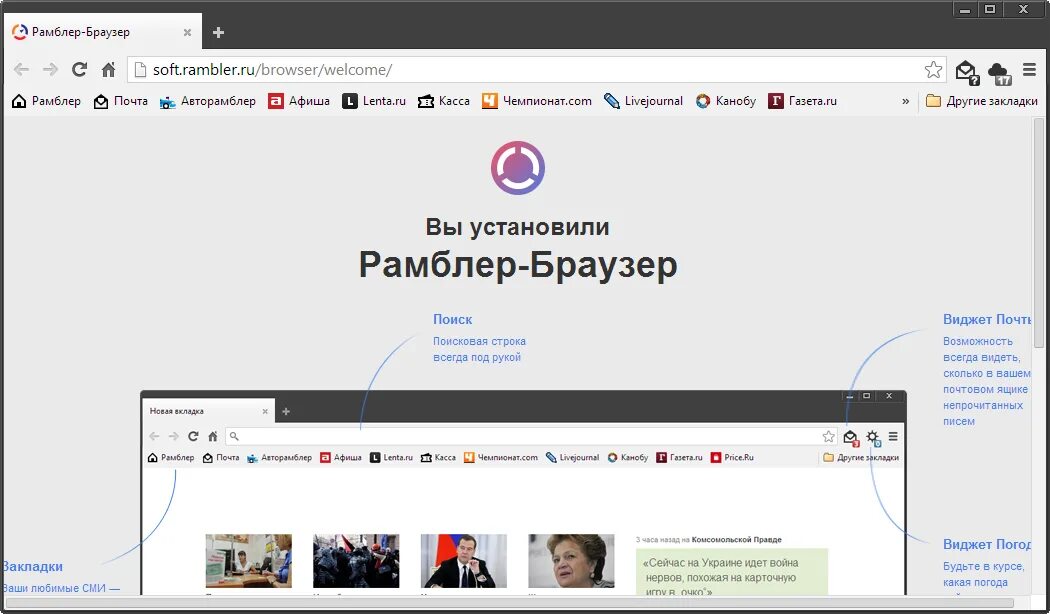The width and height of the screenshot is (1050, 614).
Task: Open the Чемпионат.com bookmark
Action: click(x=537, y=101)
